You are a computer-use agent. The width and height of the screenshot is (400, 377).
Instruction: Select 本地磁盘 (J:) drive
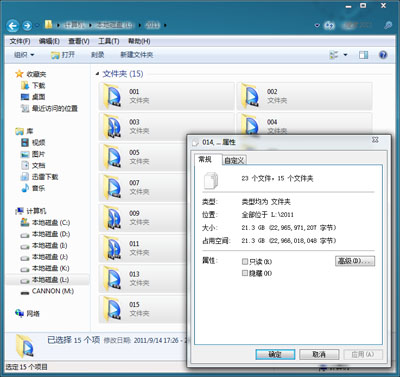coord(44,257)
